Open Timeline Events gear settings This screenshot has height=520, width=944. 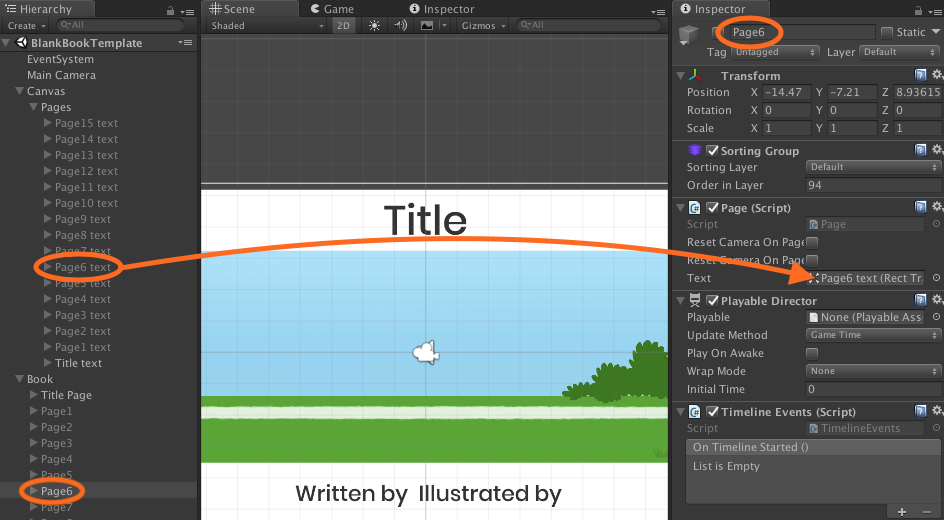937,411
